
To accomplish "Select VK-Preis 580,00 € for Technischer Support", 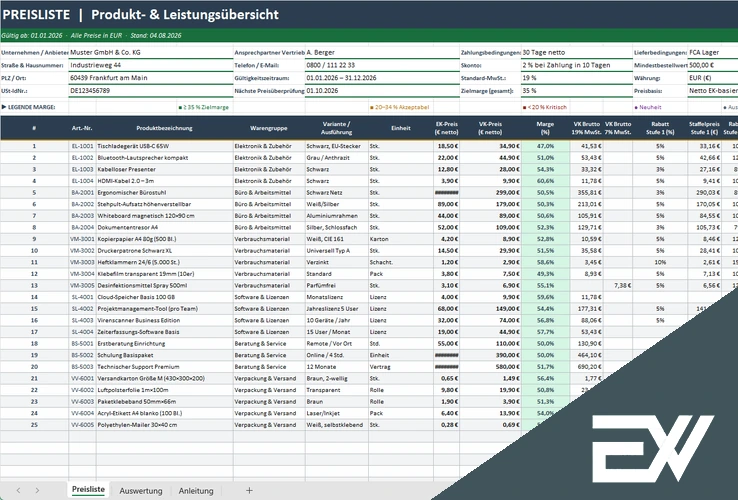I will coord(490,367).
